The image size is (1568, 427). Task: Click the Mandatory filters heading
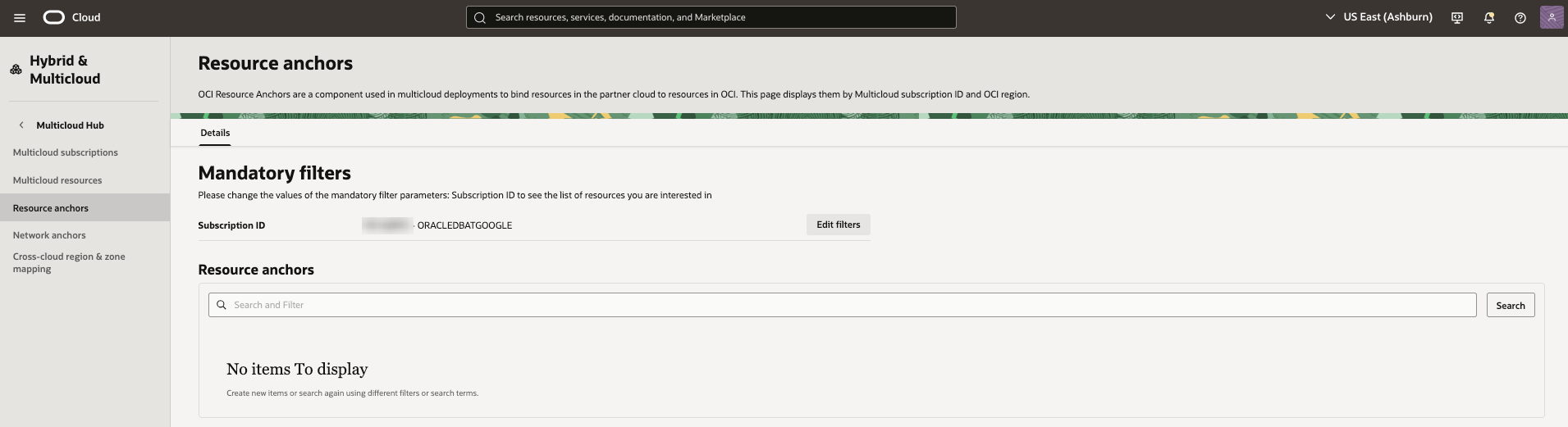coord(275,173)
